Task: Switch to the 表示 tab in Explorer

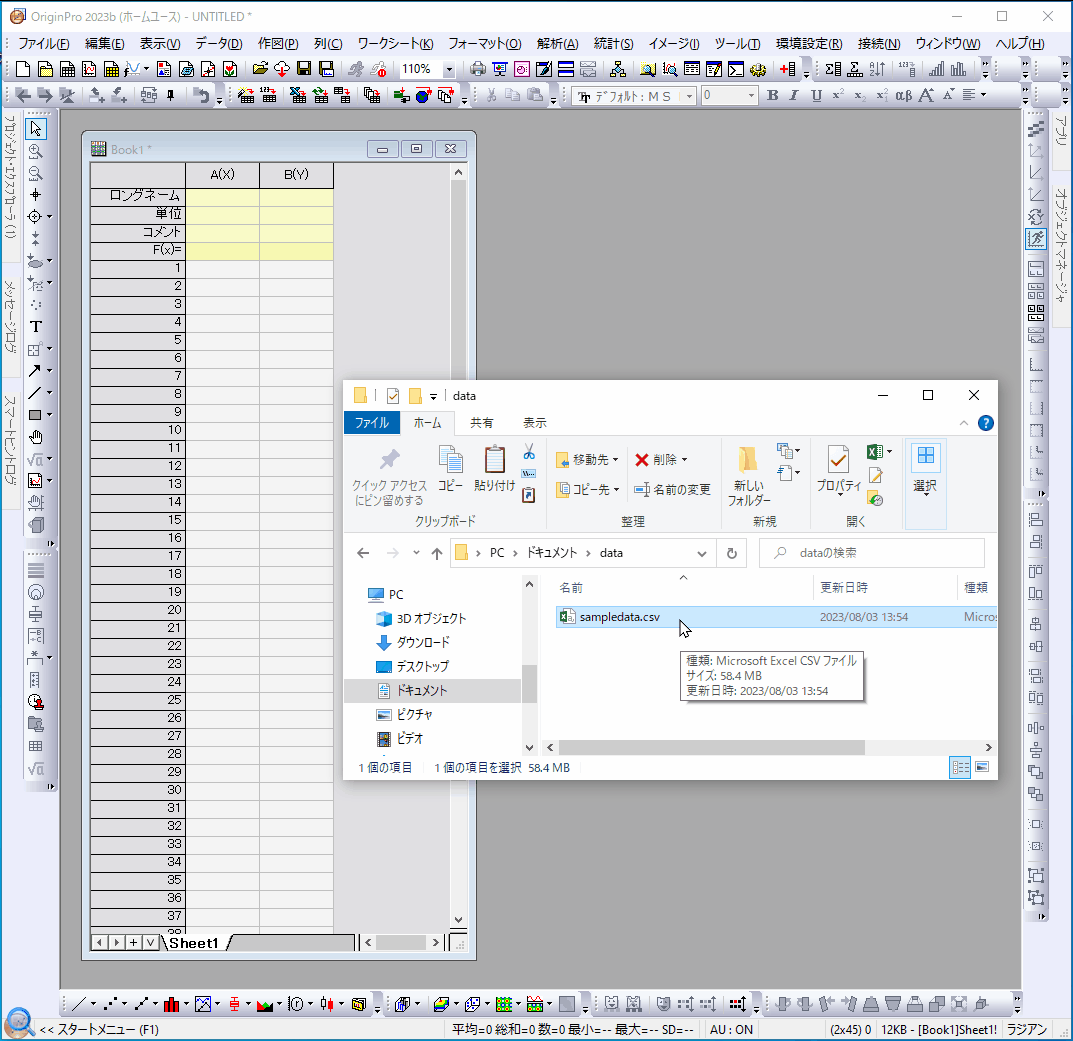Action: [534, 423]
